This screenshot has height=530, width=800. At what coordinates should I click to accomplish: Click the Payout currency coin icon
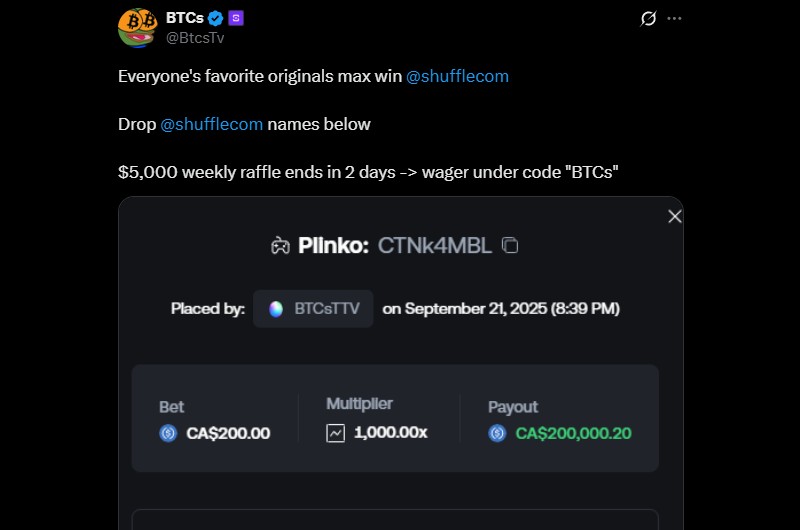tap(497, 433)
